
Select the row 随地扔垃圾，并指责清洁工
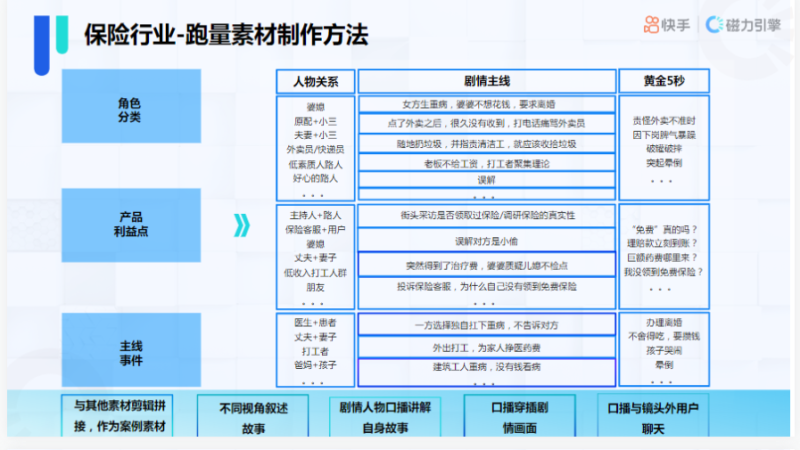487,144
